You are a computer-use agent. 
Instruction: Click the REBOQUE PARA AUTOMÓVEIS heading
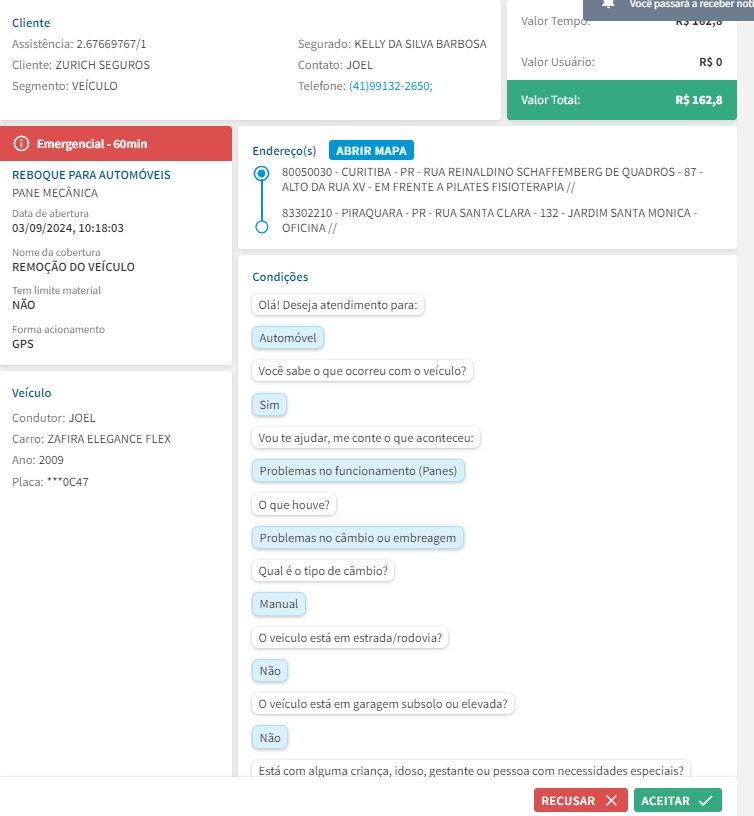tap(91, 175)
